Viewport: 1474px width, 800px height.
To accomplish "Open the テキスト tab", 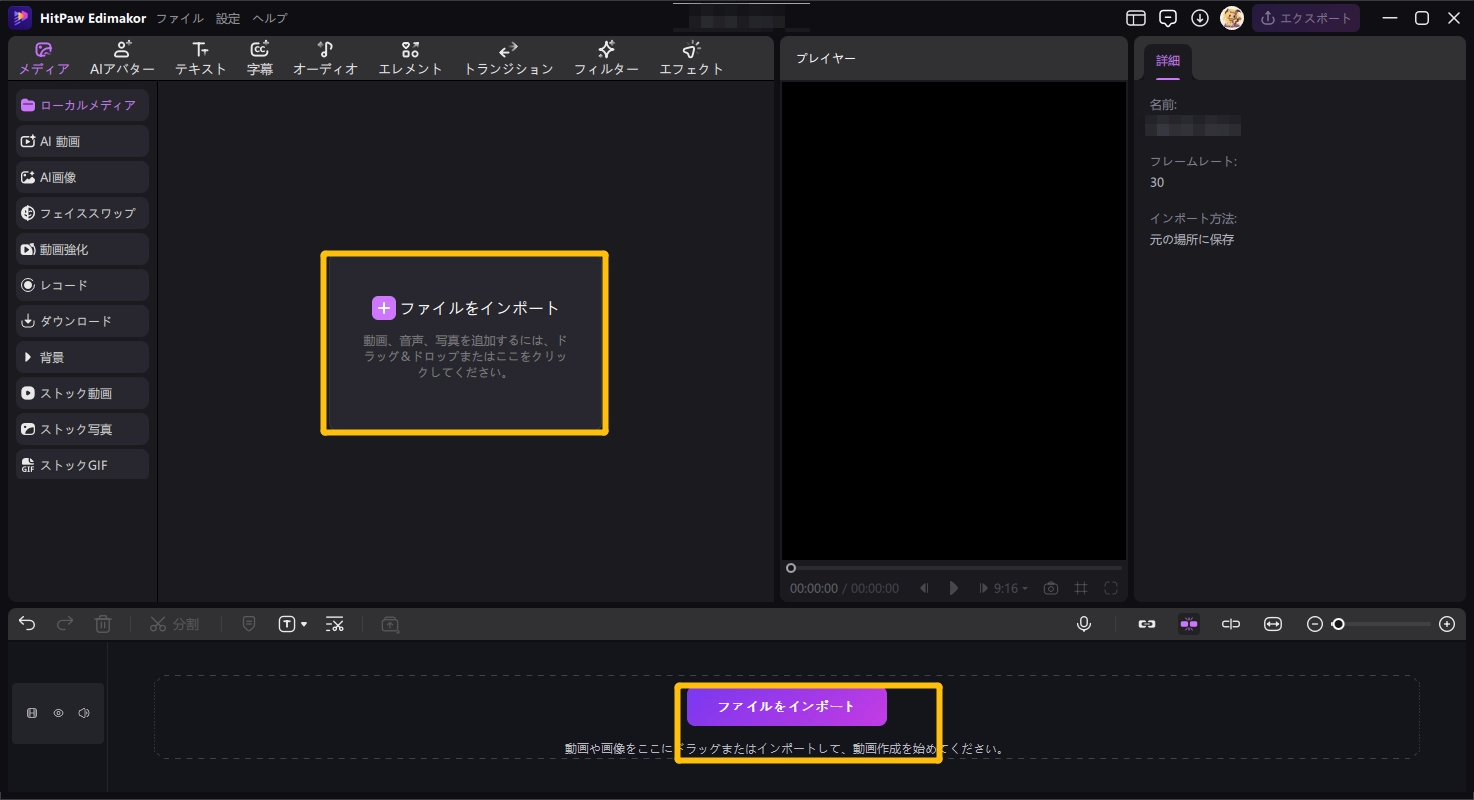I will (x=201, y=59).
